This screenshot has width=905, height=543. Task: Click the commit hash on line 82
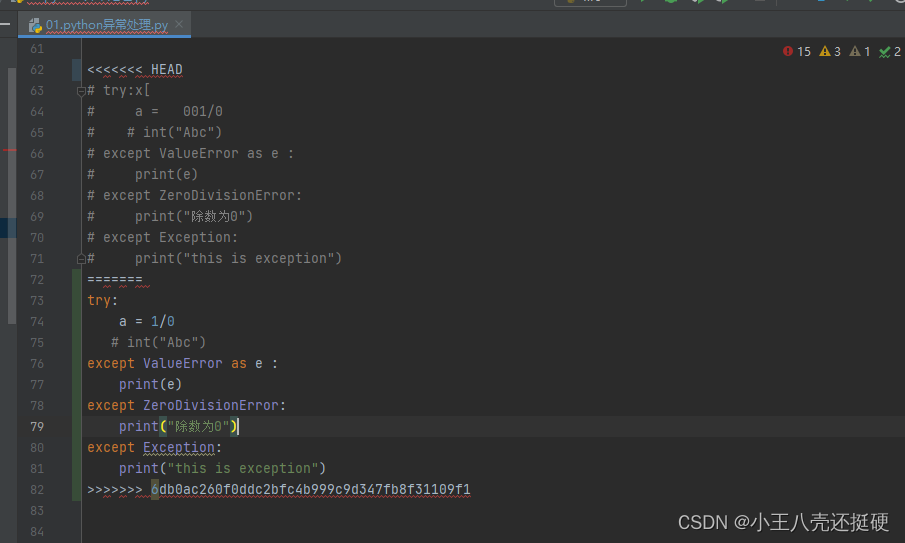[311, 489]
